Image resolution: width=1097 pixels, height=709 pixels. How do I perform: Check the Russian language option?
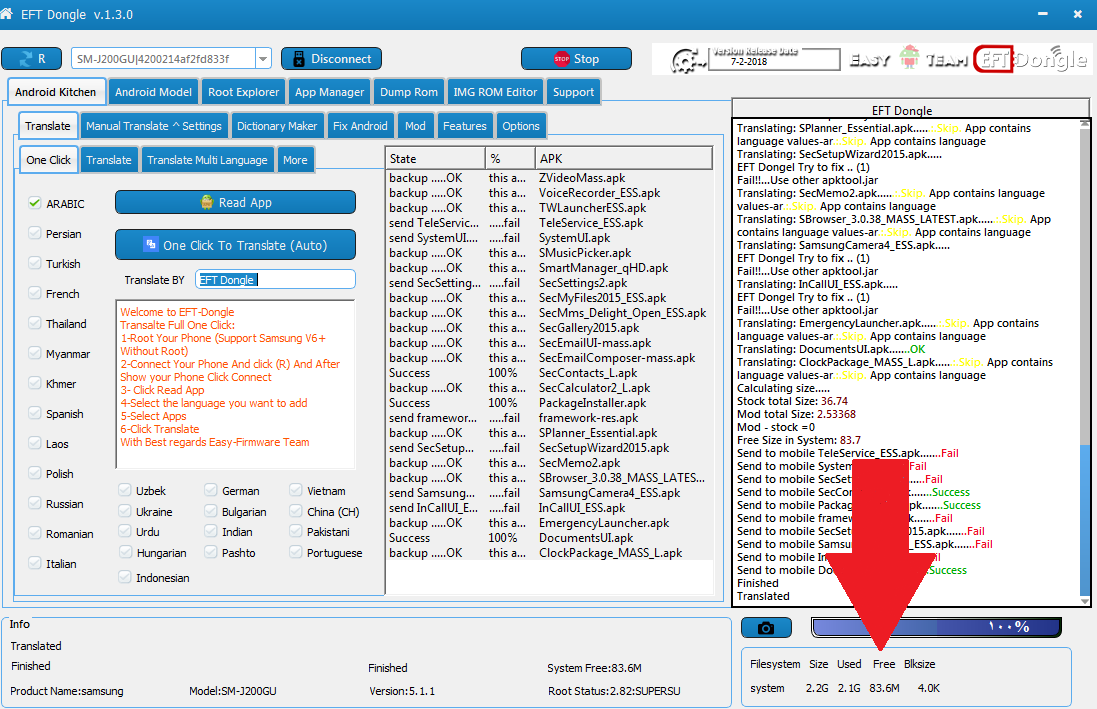click(x=34, y=503)
